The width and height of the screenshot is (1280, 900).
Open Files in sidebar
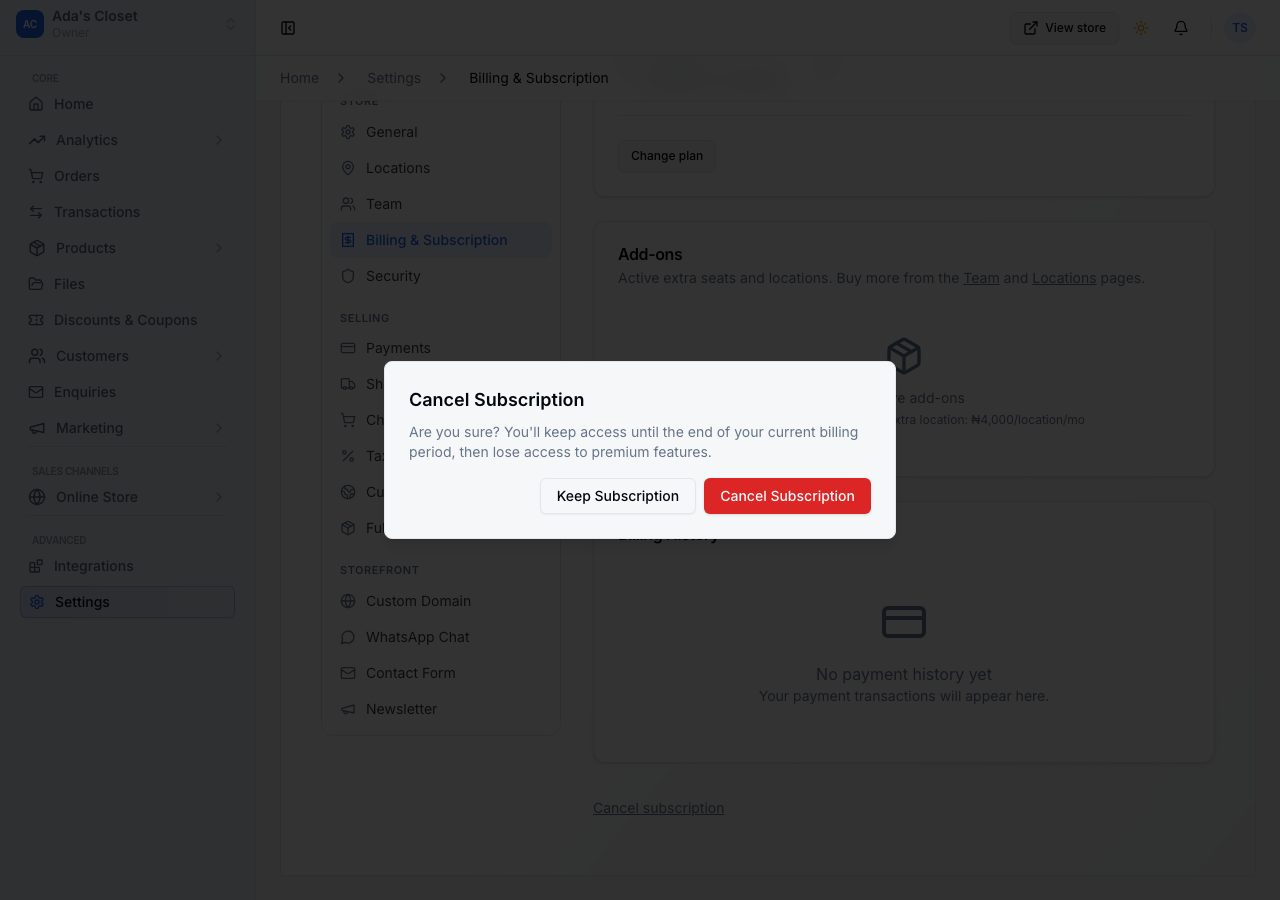tap(127, 284)
